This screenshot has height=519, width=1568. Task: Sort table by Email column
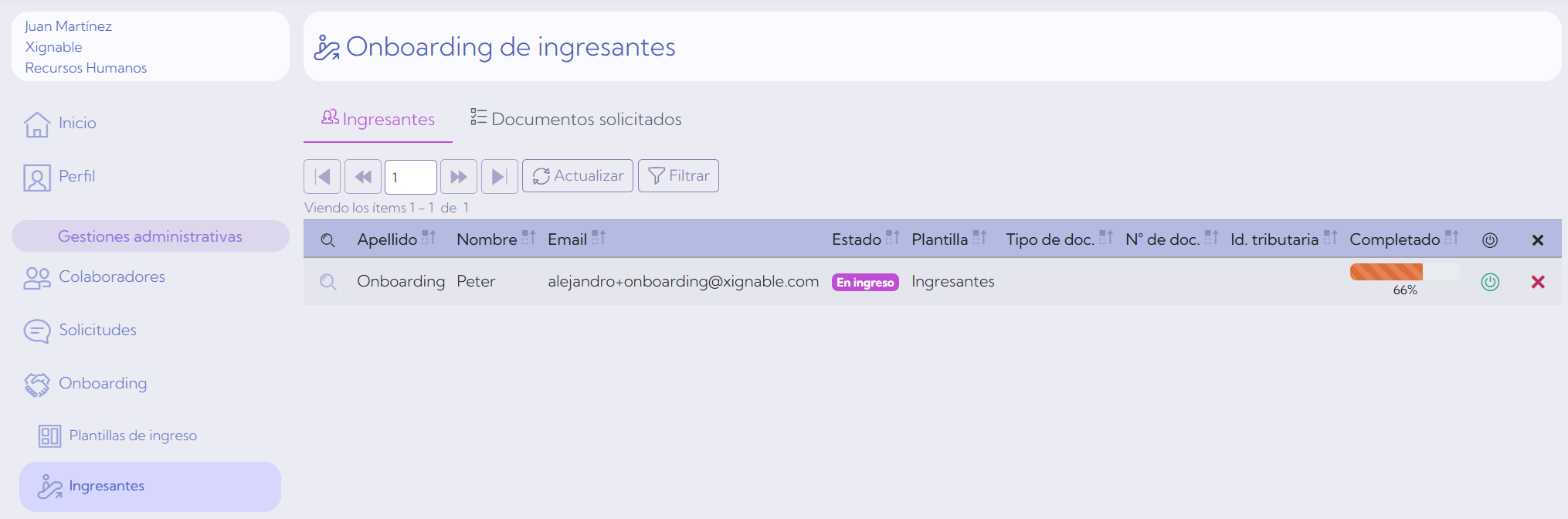(599, 238)
